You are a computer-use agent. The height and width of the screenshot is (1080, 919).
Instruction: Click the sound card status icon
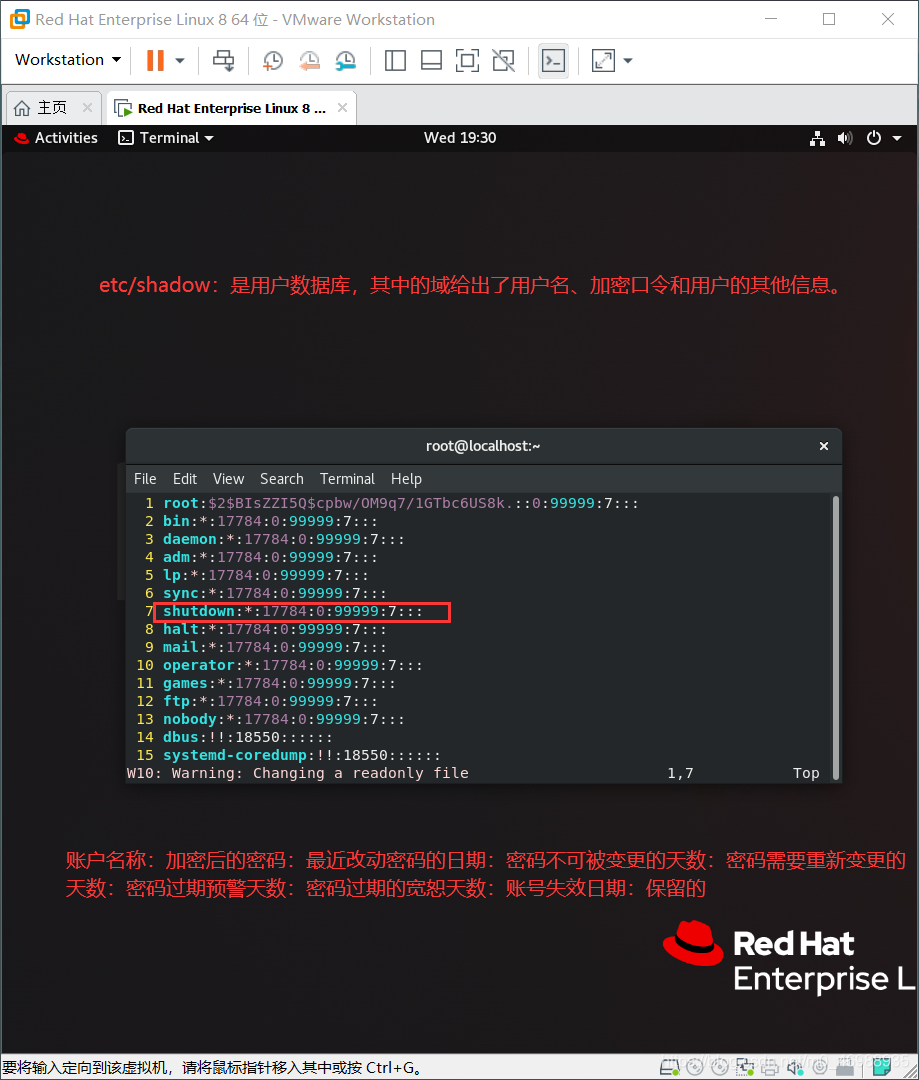coord(796,1068)
